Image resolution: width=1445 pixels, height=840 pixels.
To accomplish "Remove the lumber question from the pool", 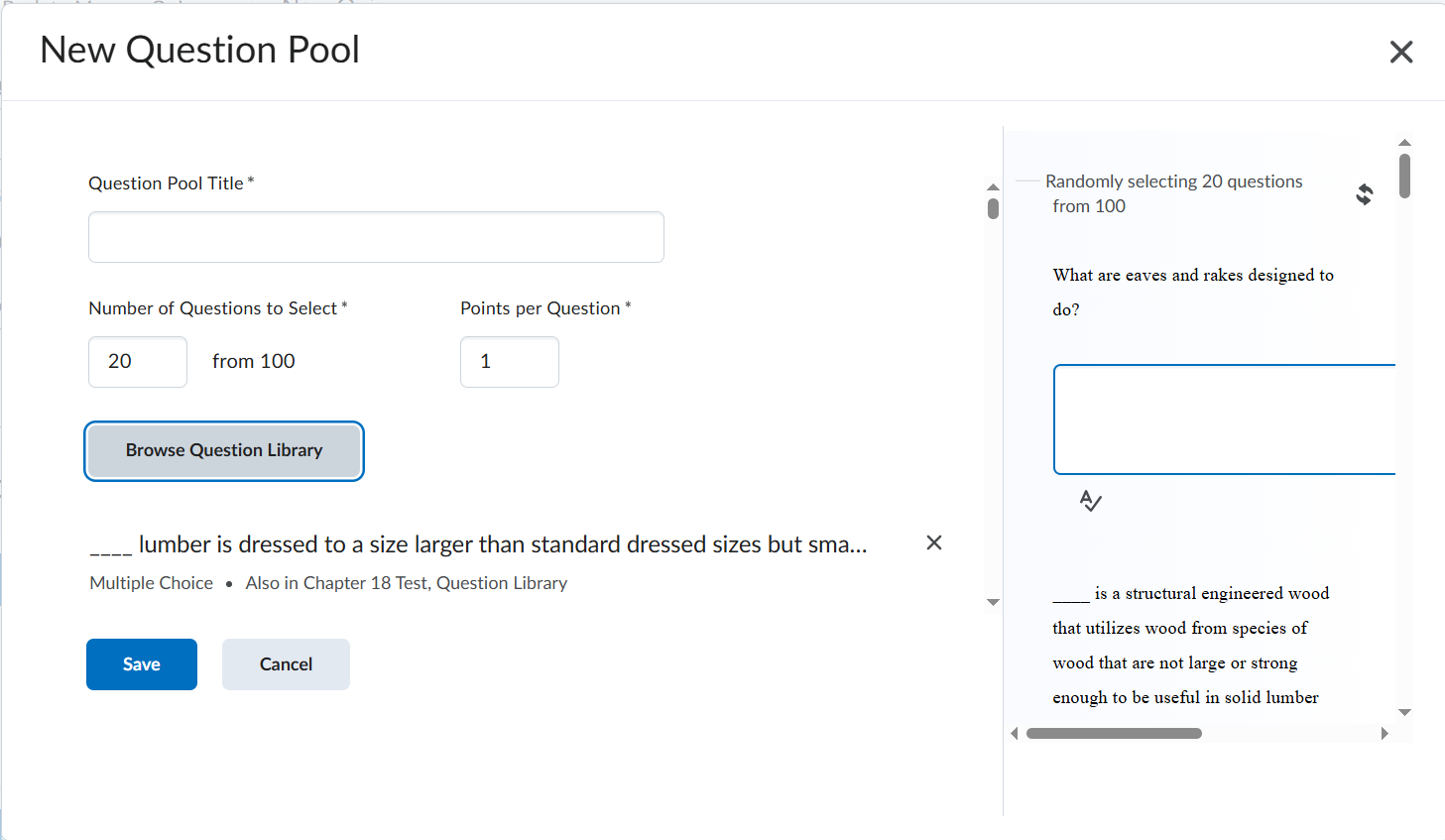I will click(933, 542).
